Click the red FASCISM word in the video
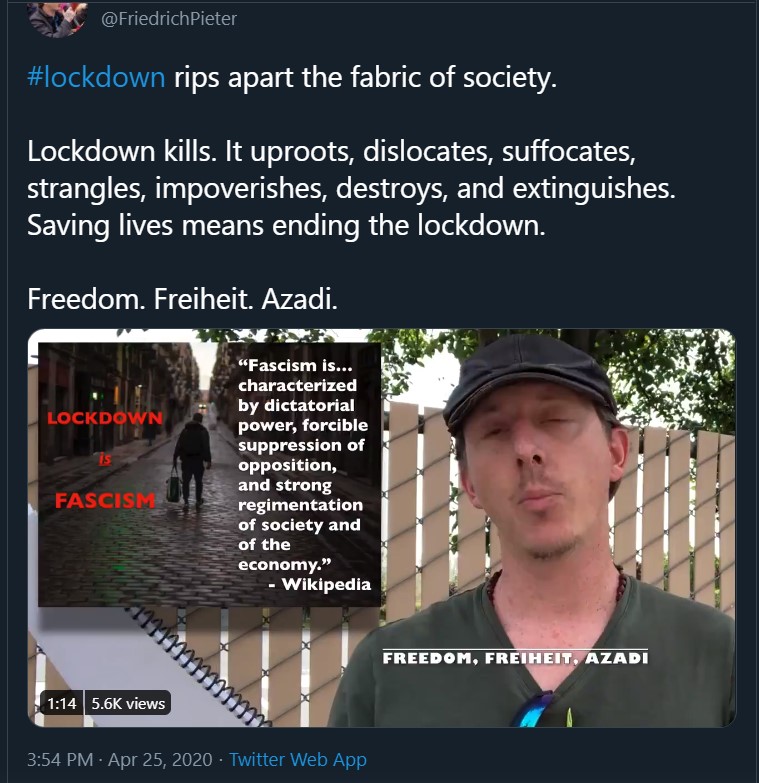This screenshot has width=759, height=783. click(x=105, y=500)
